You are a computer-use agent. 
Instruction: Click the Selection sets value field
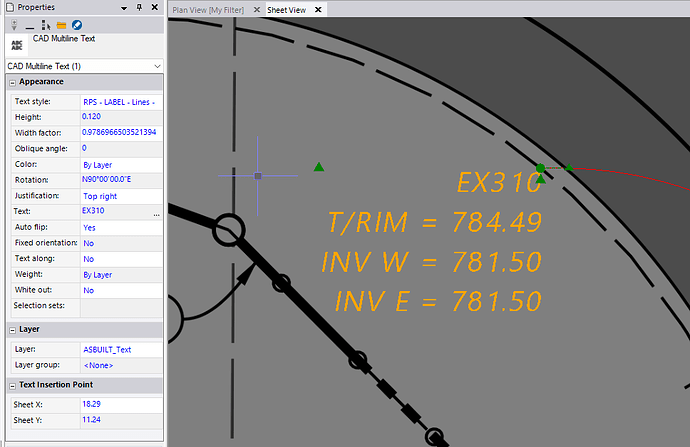(x=121, y=308)
